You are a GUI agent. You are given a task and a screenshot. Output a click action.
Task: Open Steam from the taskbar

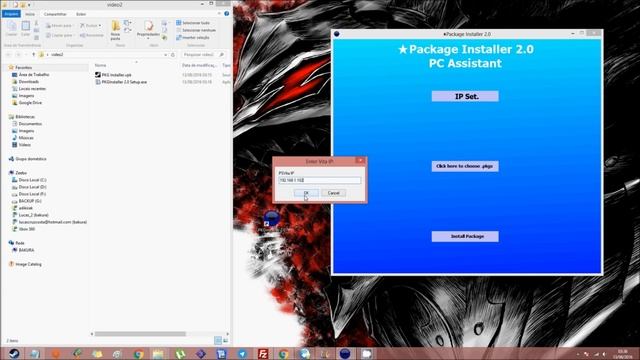(x=13, y=353)
